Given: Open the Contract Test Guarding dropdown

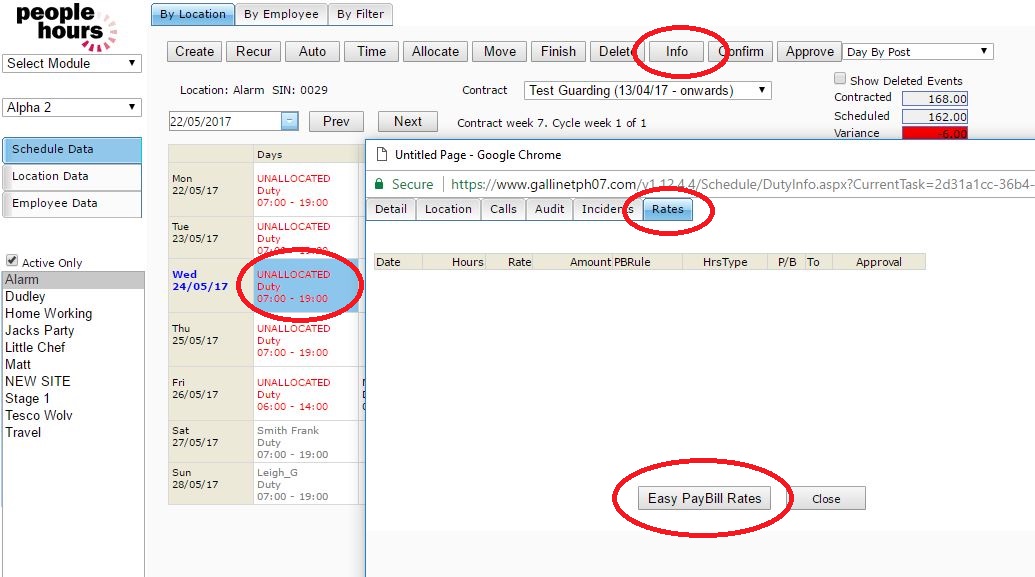Looking at the screenshot, I should pos(648,90).
